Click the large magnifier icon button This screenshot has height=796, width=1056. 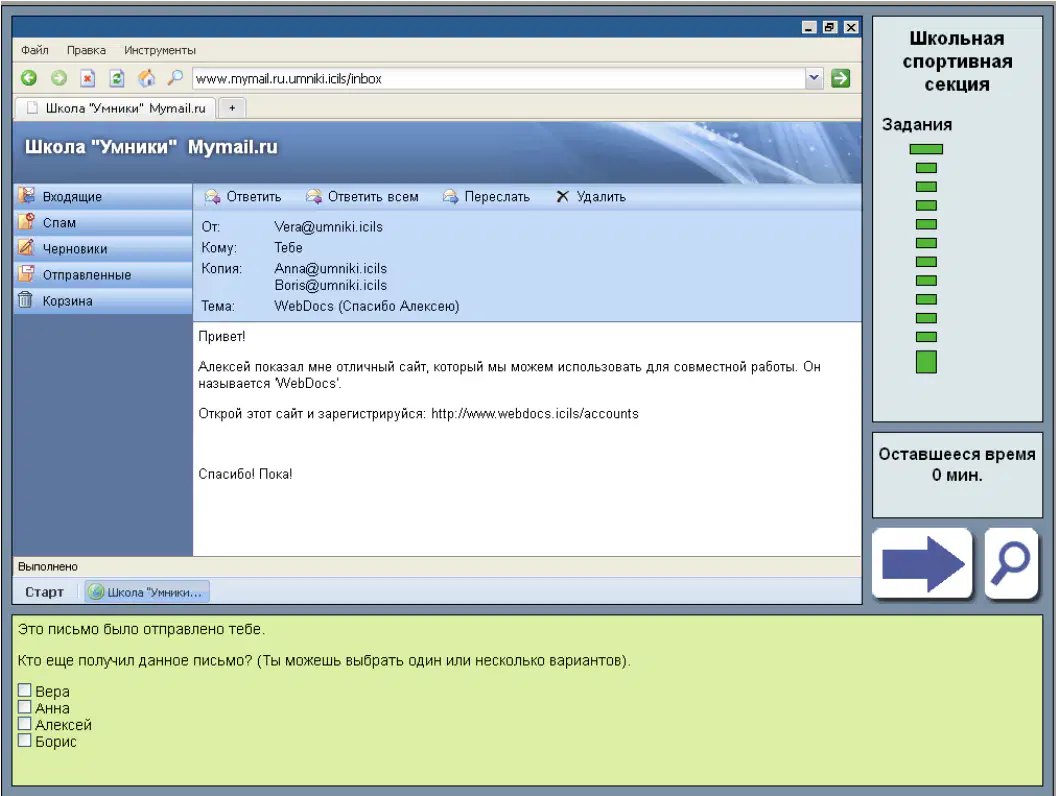click(1011, 564)
